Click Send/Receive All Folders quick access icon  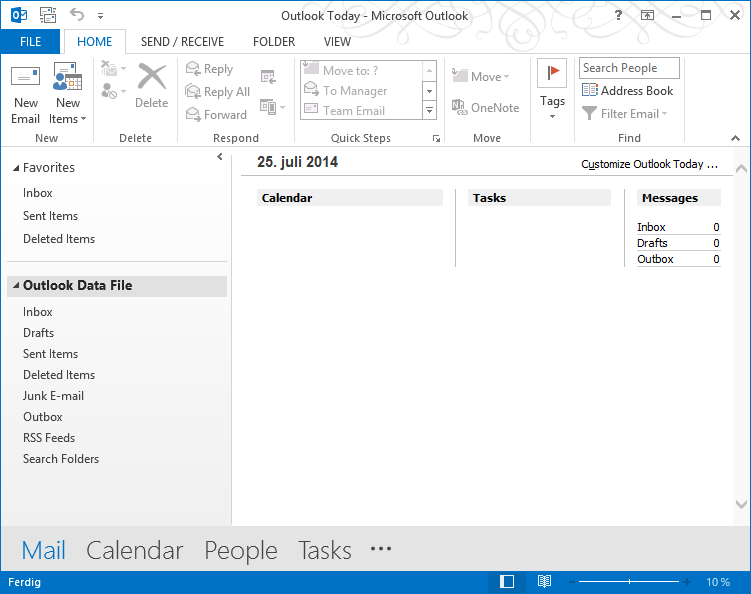(48, 15)
